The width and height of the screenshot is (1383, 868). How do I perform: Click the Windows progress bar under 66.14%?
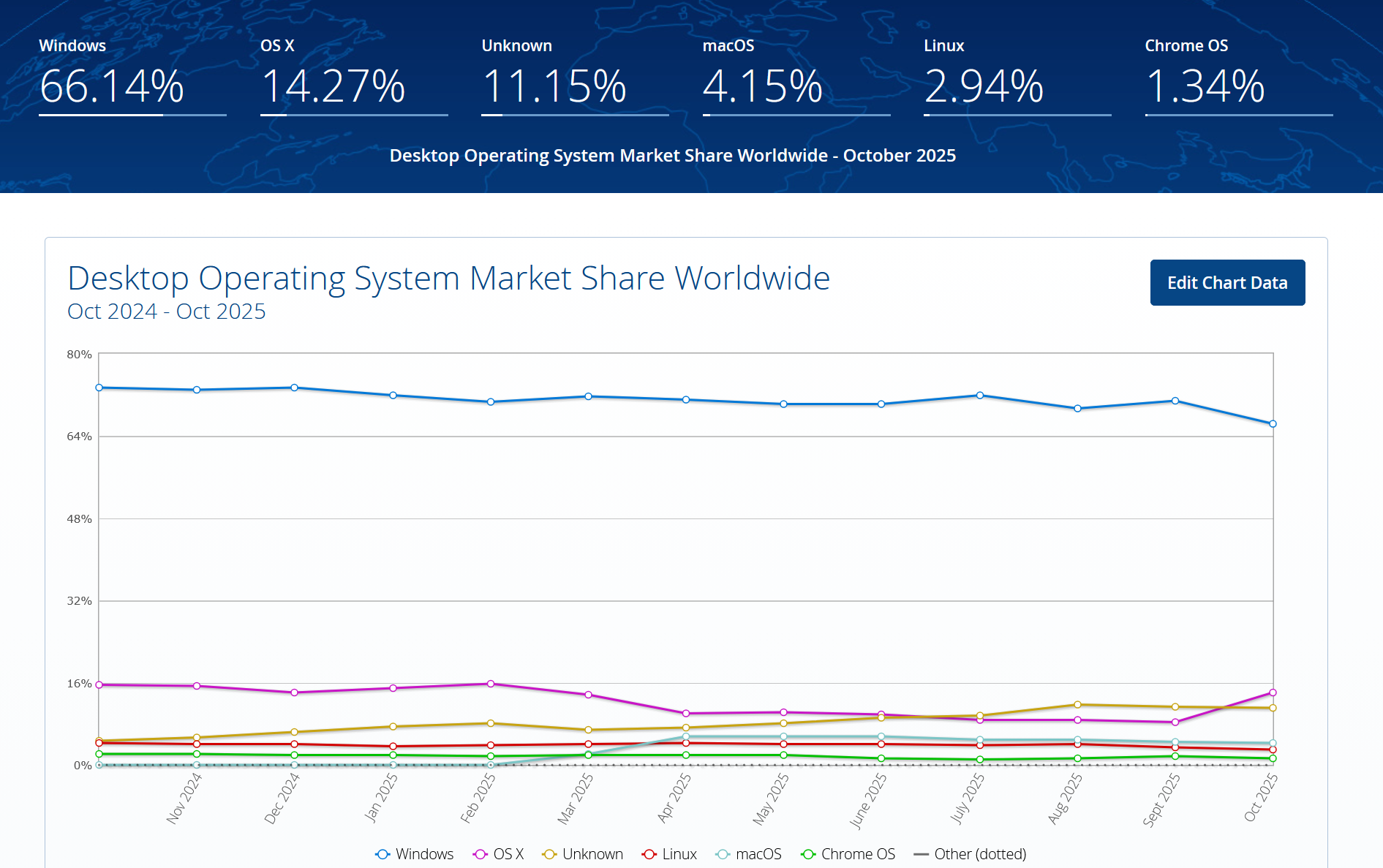point(132,115)
